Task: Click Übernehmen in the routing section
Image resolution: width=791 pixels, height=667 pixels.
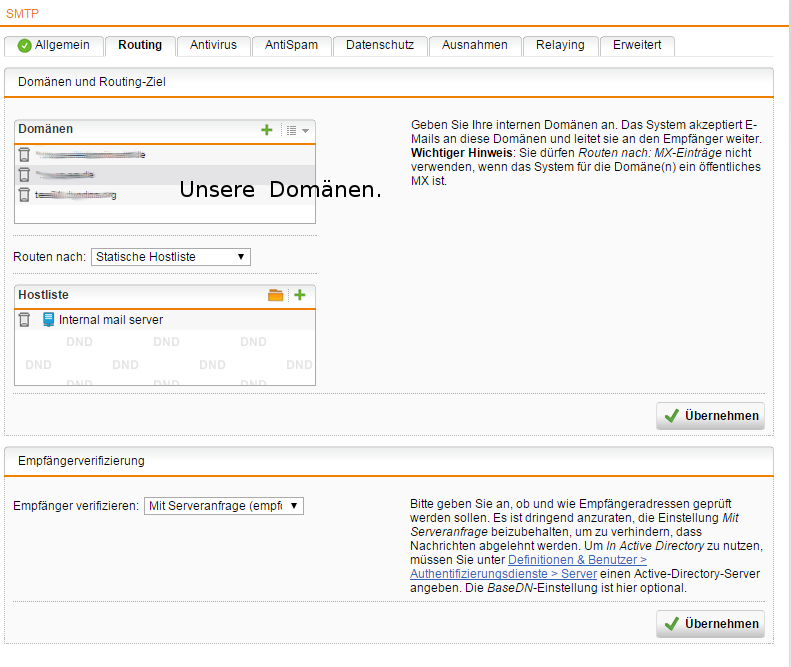Action: point(711,416)
